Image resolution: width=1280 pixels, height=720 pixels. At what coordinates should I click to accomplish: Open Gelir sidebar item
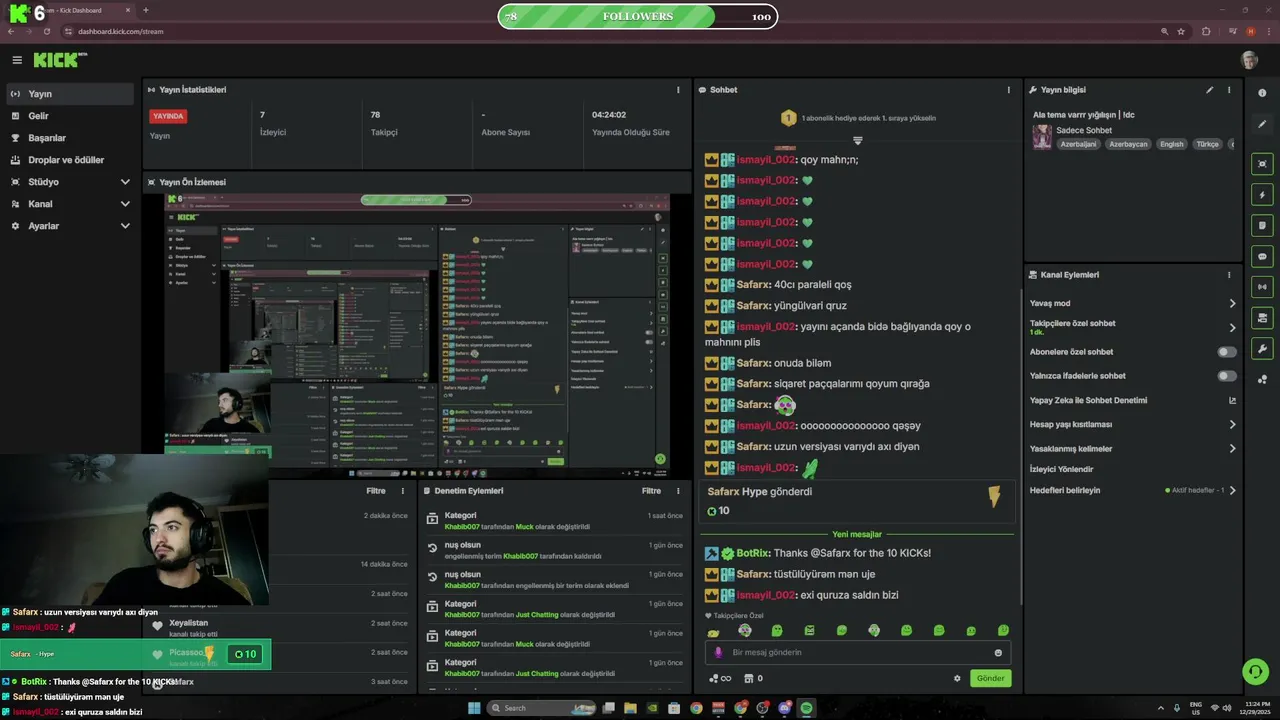point(68,116)
